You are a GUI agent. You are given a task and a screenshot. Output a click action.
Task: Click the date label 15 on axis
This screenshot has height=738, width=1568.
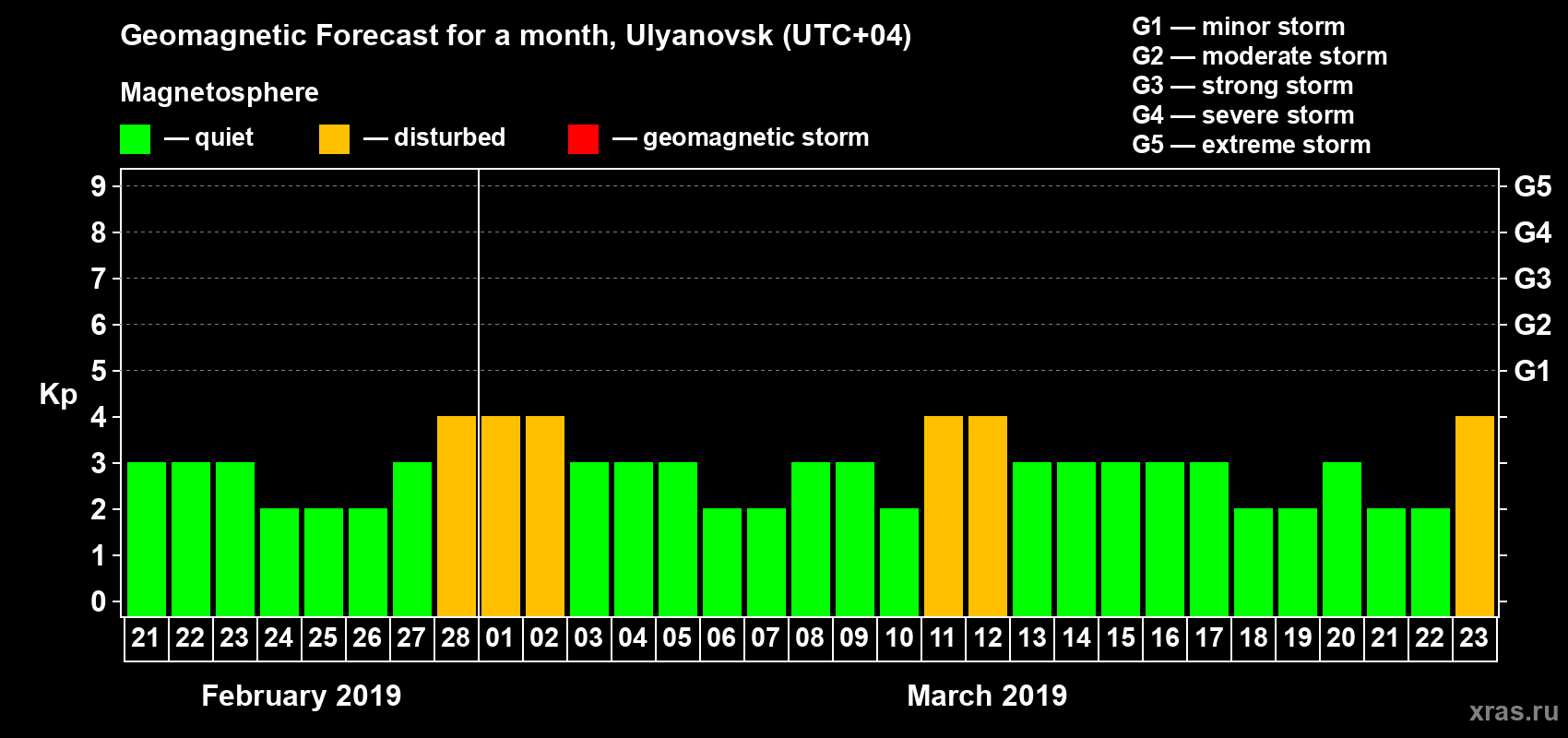pyautogui.click(x=1121, y=637)
